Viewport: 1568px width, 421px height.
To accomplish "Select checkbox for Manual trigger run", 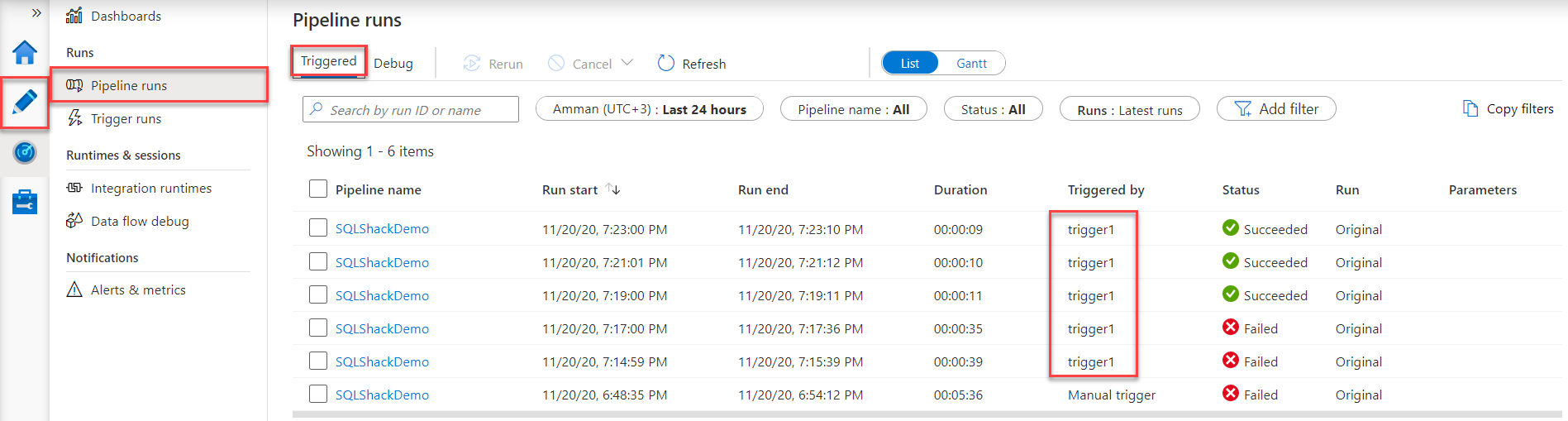I will [318, 395].
